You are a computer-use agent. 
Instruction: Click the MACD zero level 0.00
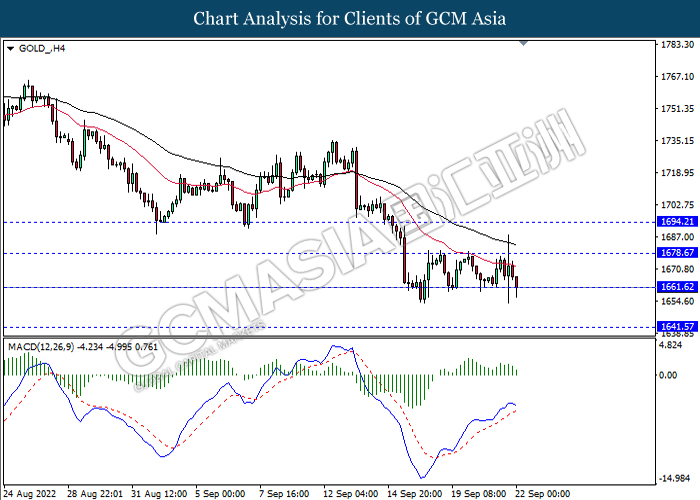point(668,375)
